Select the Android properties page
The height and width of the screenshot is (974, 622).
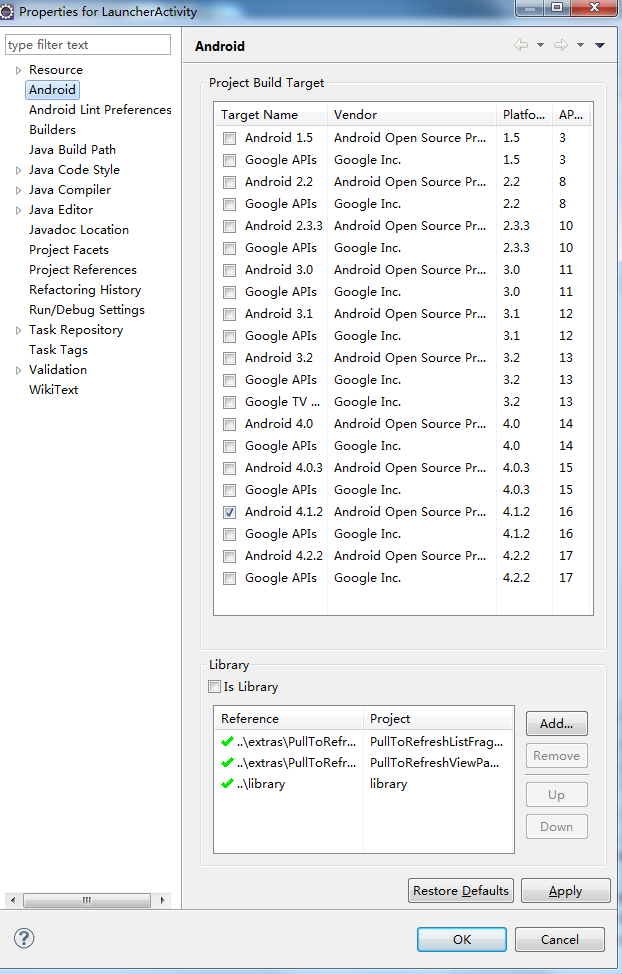pyautogui.click(x=52, y=89)
